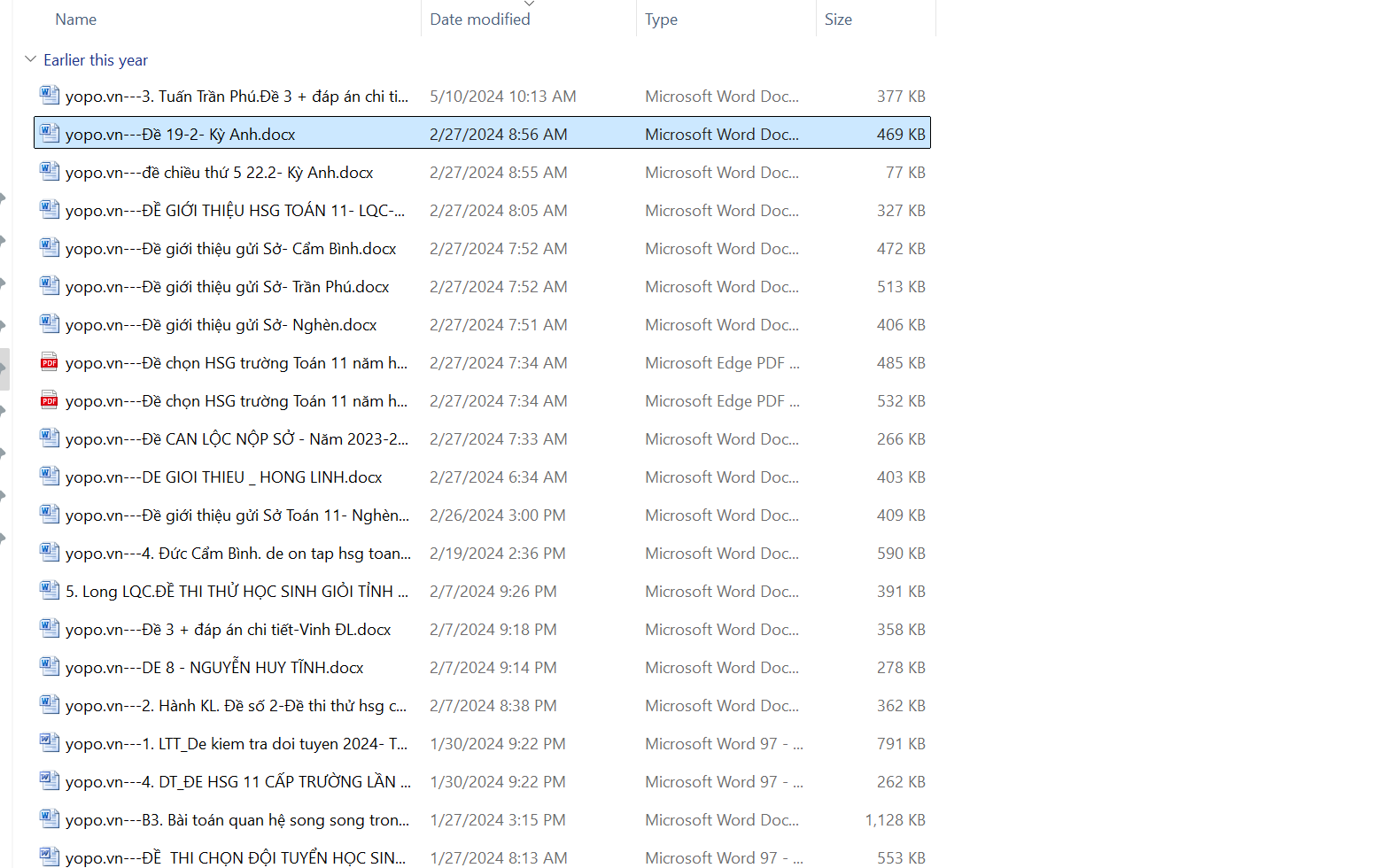Select file 5. Long LQC.ĐỀ THI THỬ HỌC SINH GIỎI
1389x868 pixels.
[x=237, y=592]
